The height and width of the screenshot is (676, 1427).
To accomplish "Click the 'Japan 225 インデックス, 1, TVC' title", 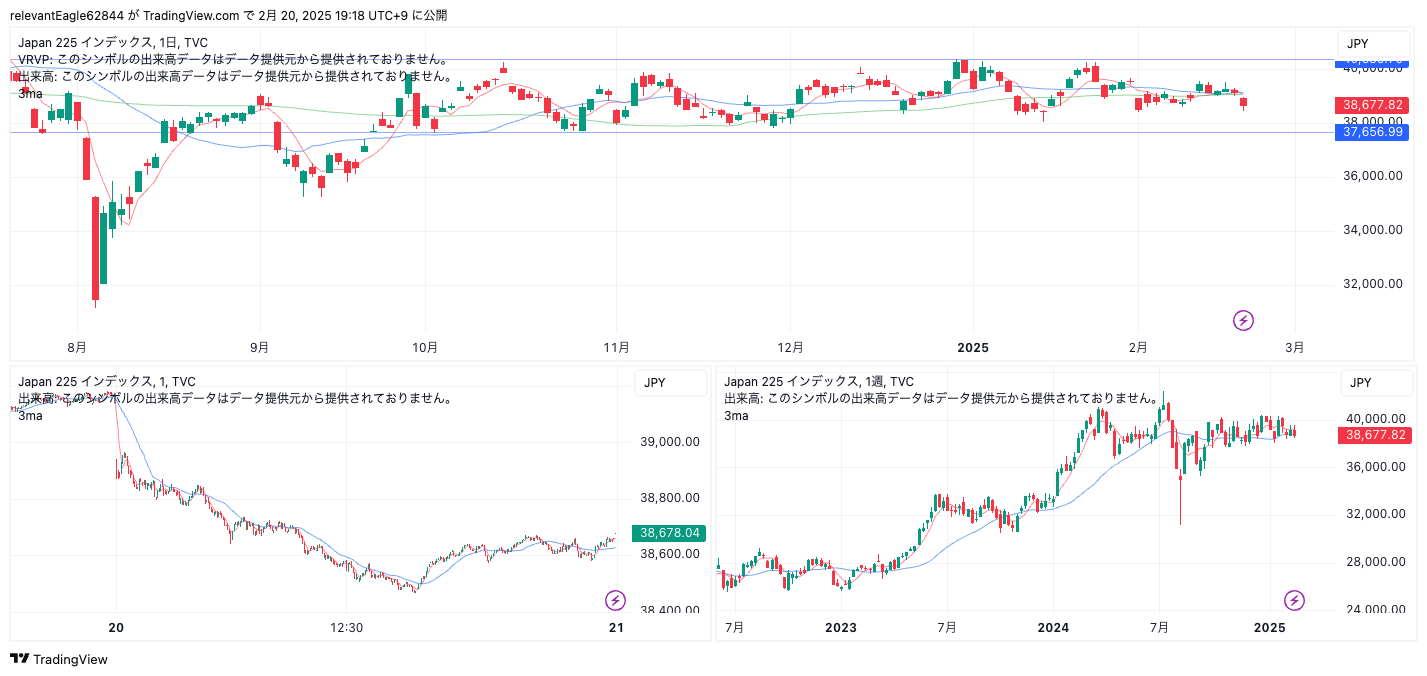I will [x=107, y=381].
